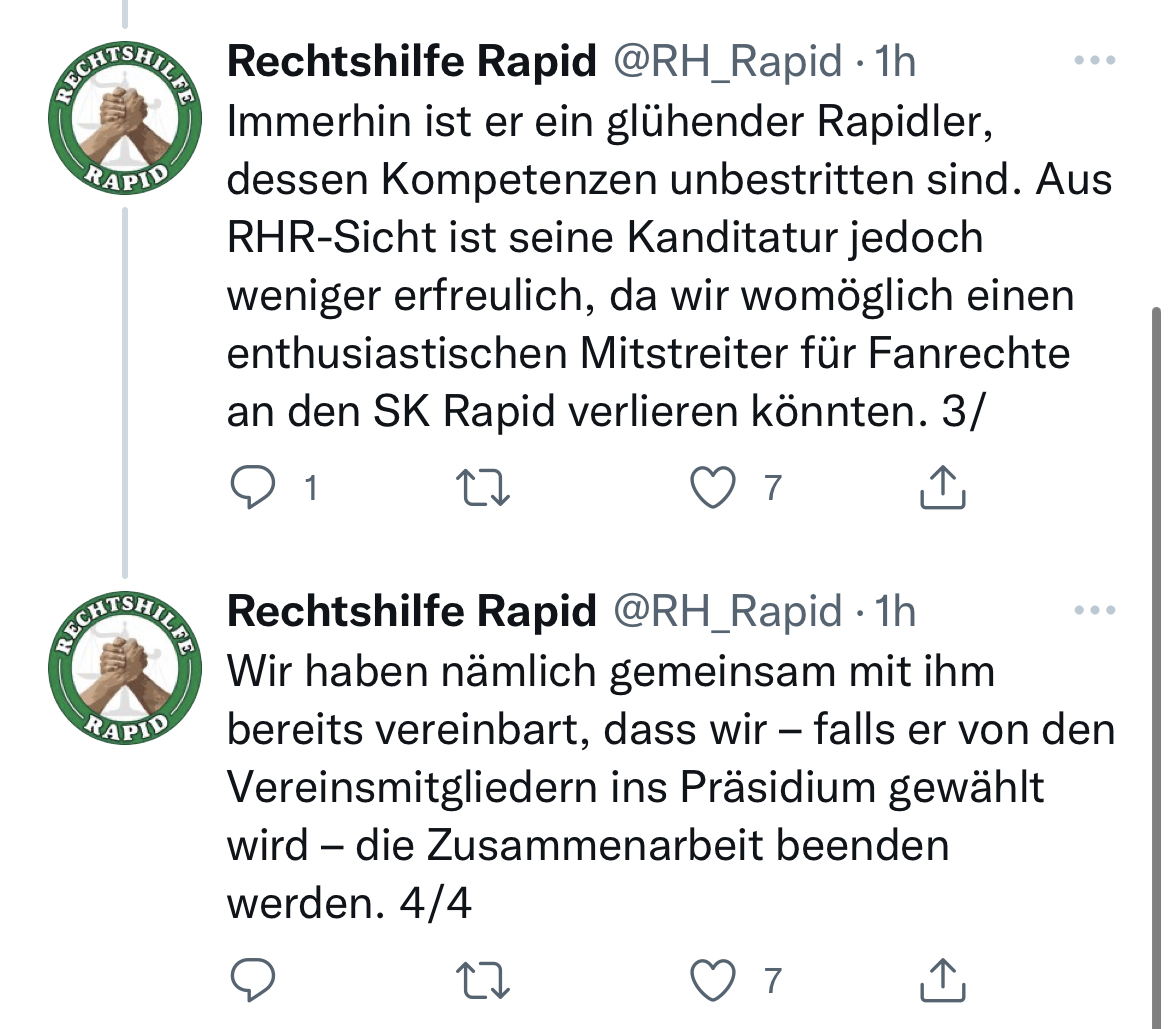Reply to the tweet ending in 3/
Image resolution: width=1170 pixels, height=1029 pixels.
[x=253, y=487]
